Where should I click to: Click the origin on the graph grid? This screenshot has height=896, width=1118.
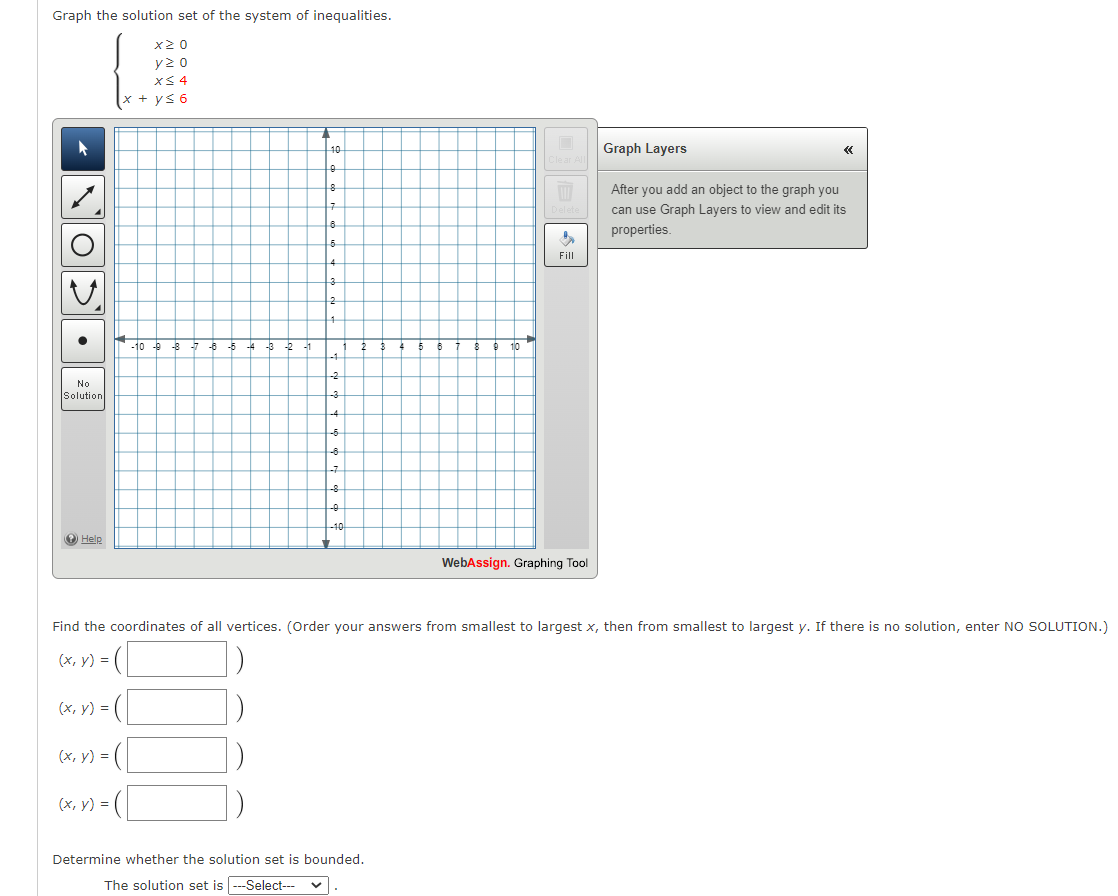326,338
